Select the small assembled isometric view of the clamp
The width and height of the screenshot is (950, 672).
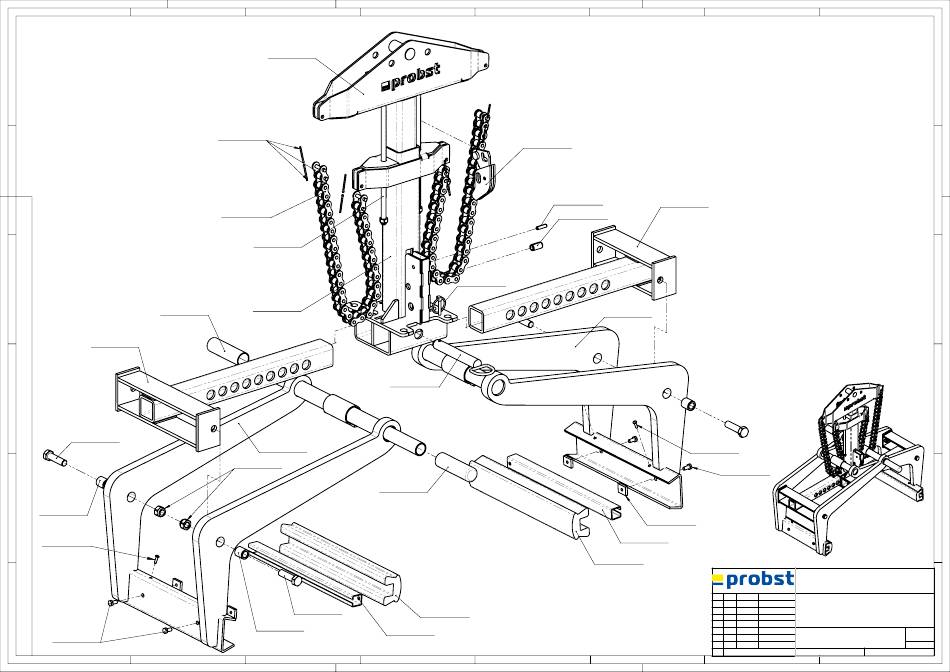point(848,468)
